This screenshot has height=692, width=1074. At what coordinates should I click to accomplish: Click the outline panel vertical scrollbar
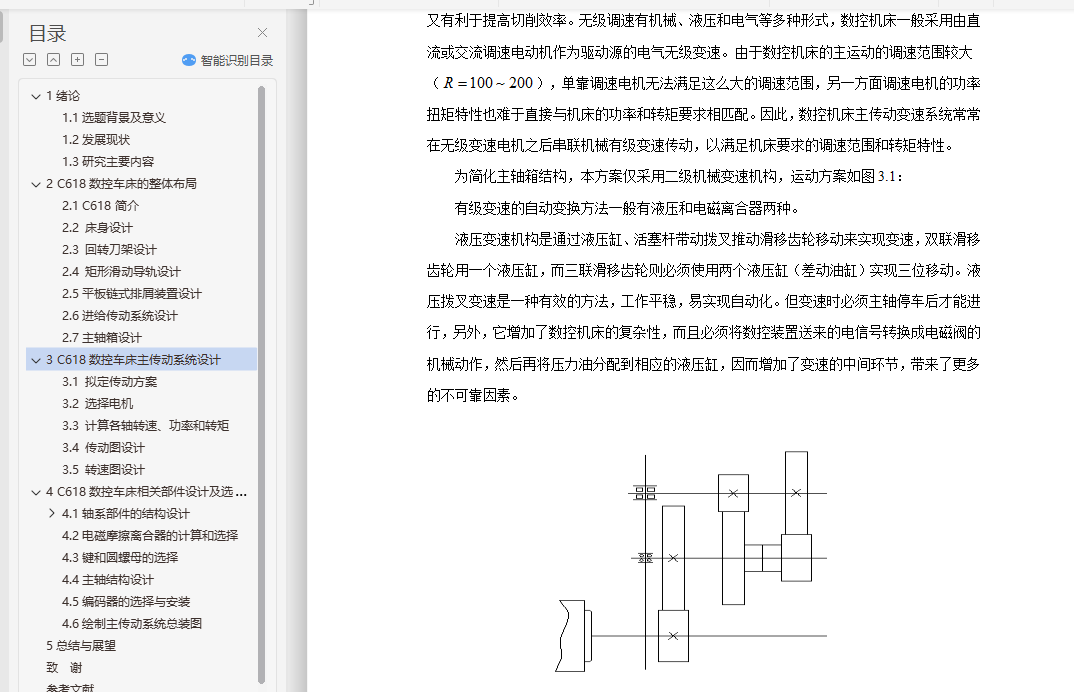261,384
